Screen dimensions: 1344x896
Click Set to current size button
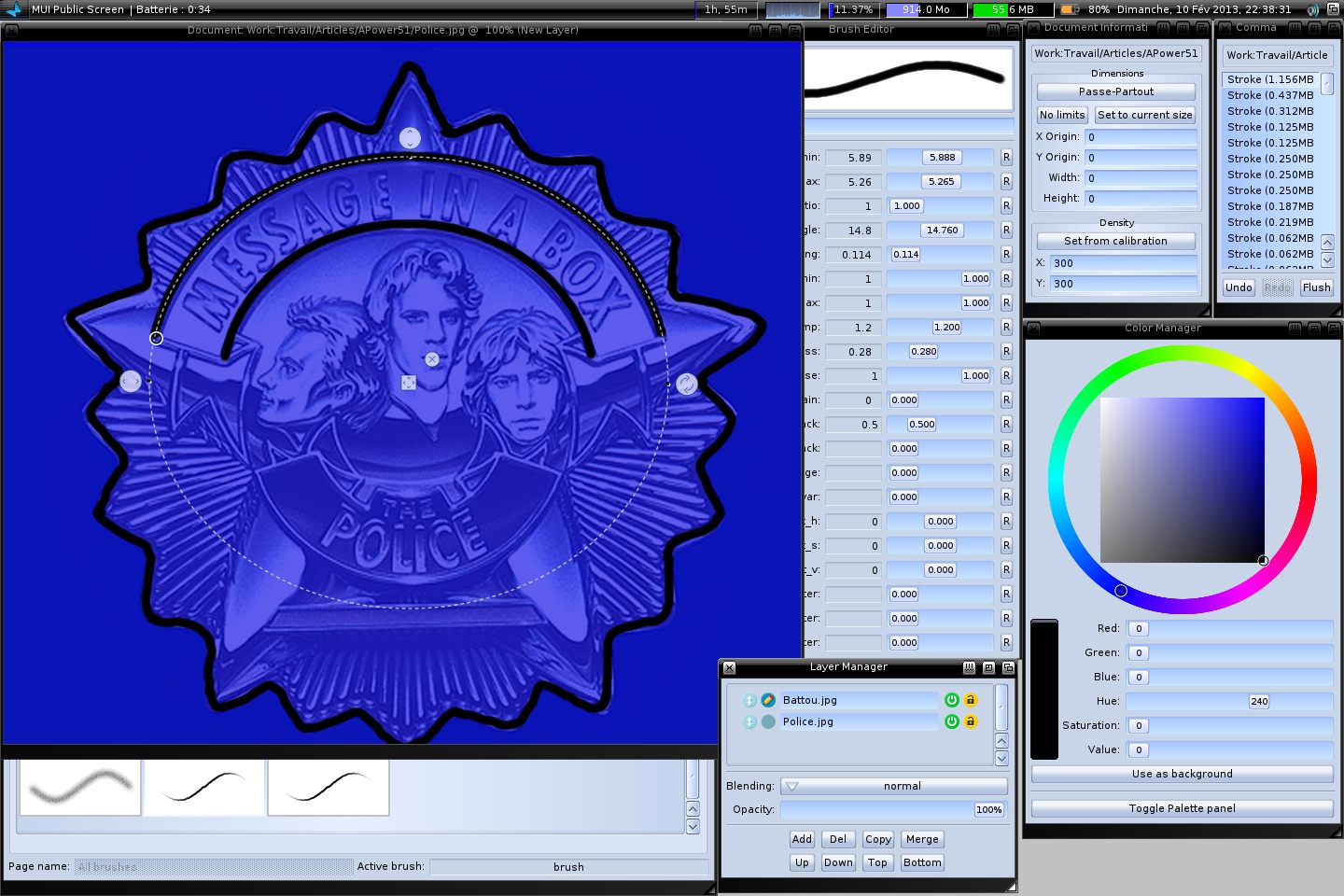pos(1145,115)
